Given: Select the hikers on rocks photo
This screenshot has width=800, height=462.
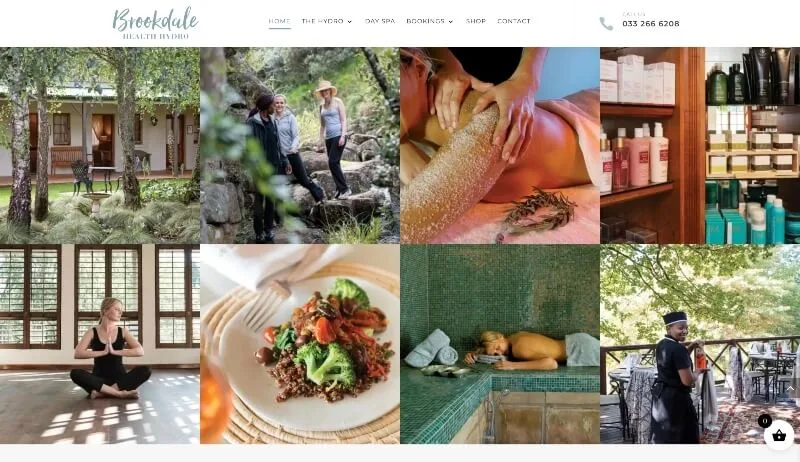Looking at the screenshot, I should coord(300,145).
